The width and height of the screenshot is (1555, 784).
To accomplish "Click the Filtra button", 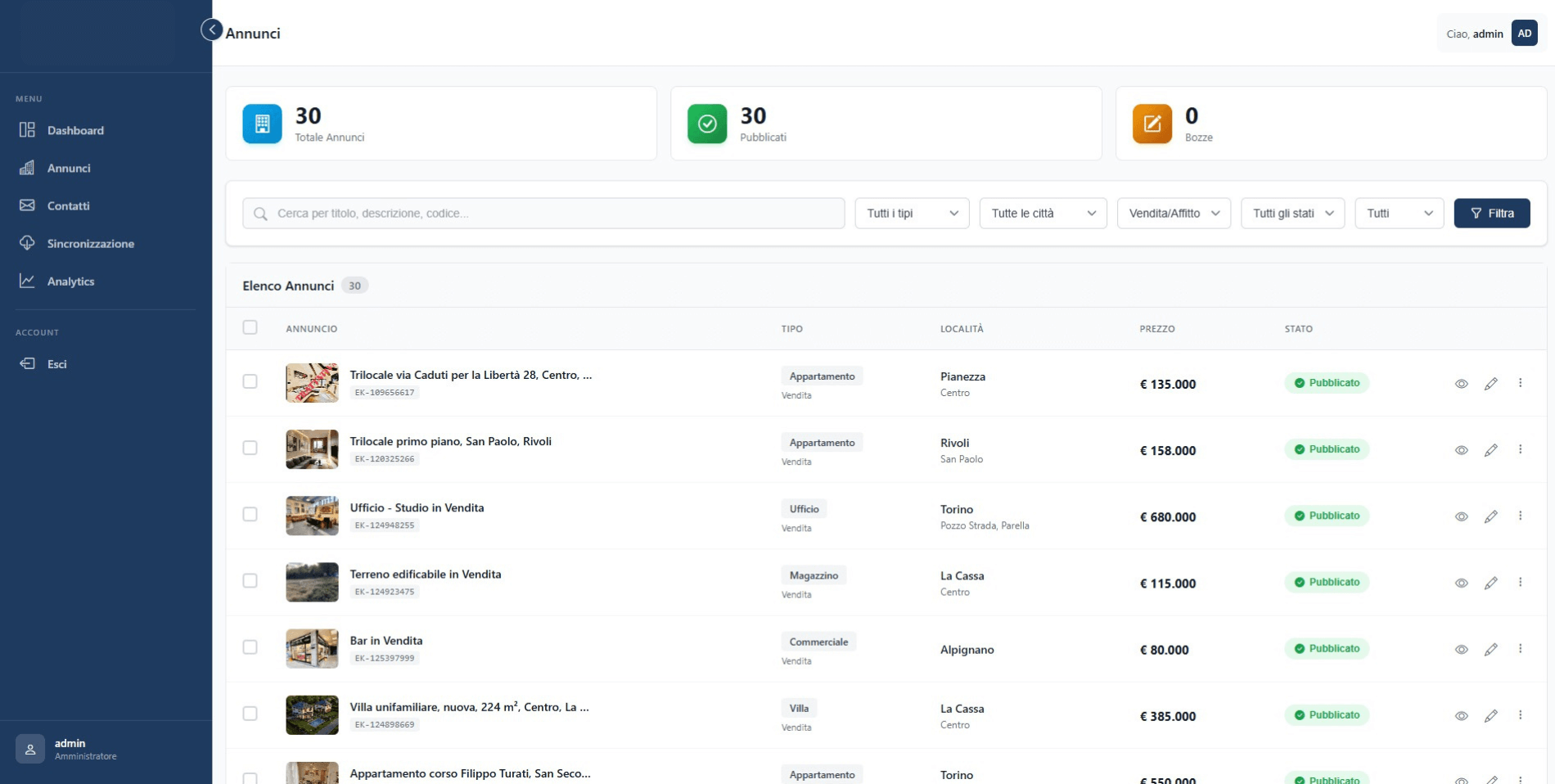I will 1492,213.
